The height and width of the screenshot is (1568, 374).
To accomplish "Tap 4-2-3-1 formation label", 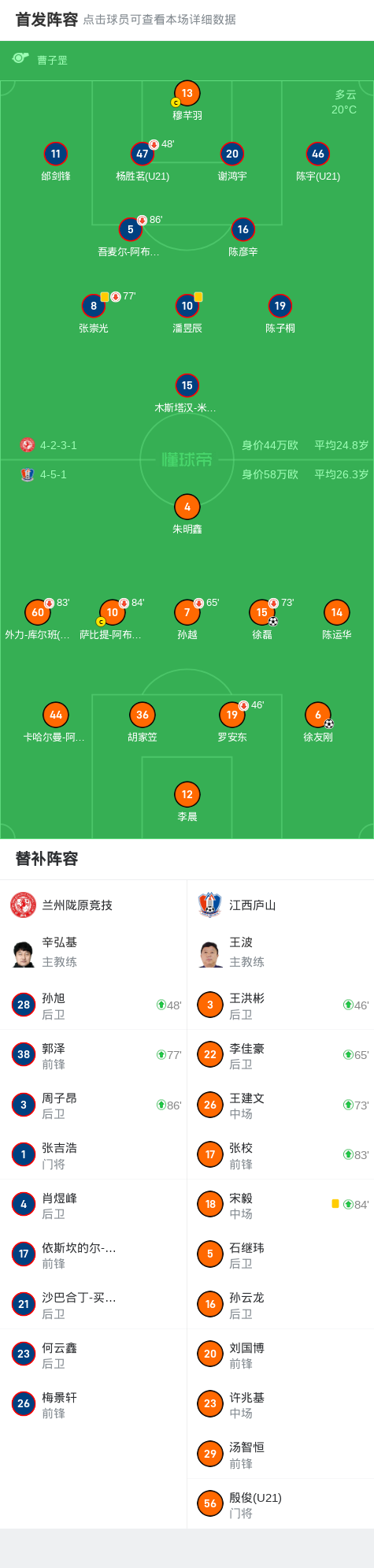I will [58, 445].
